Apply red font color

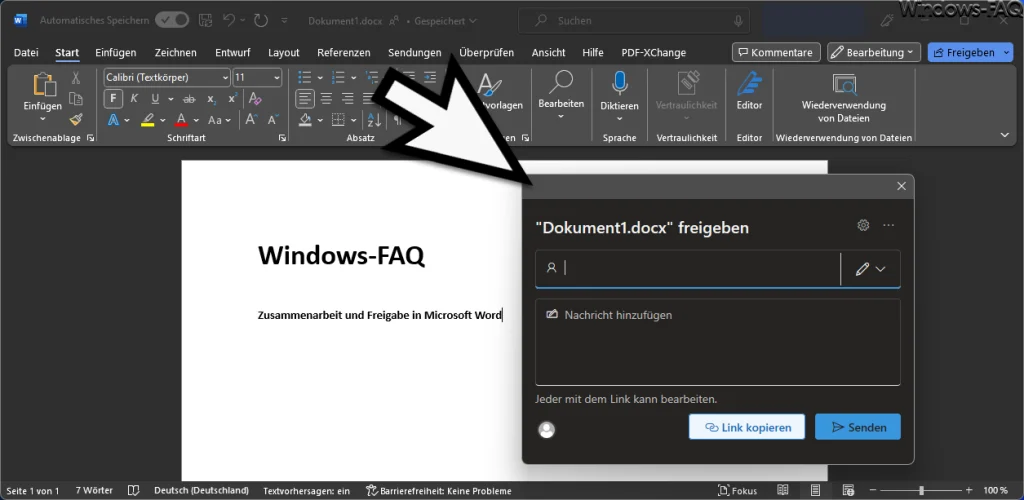[182, 120]
